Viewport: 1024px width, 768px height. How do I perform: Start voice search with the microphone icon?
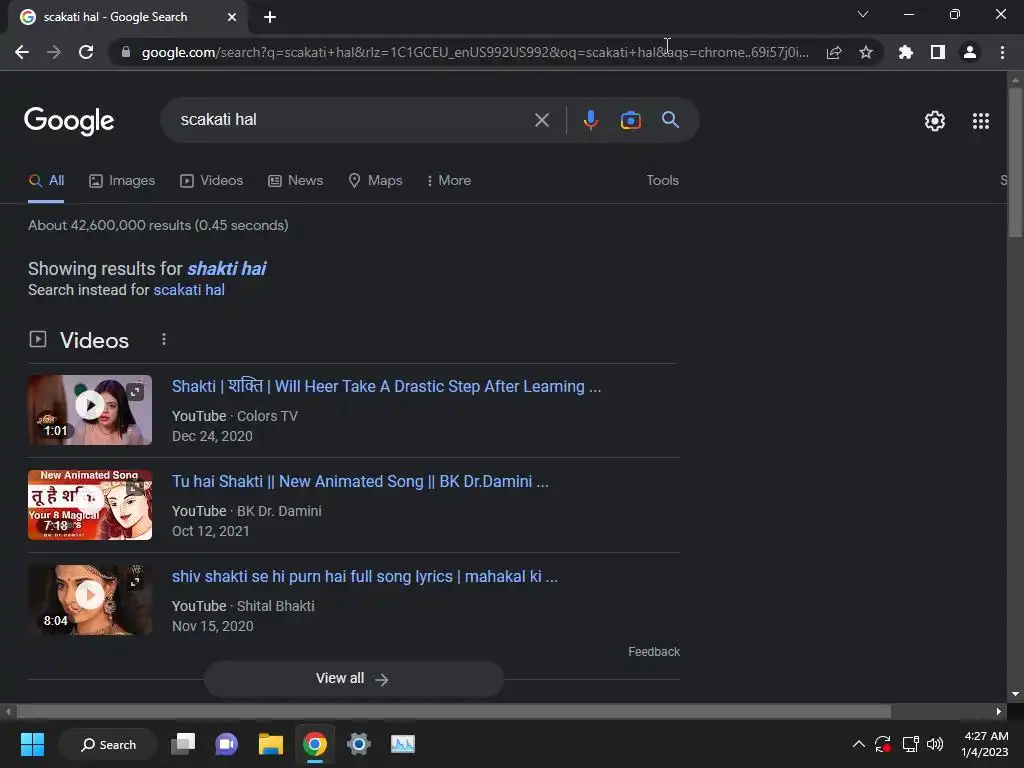590,120
